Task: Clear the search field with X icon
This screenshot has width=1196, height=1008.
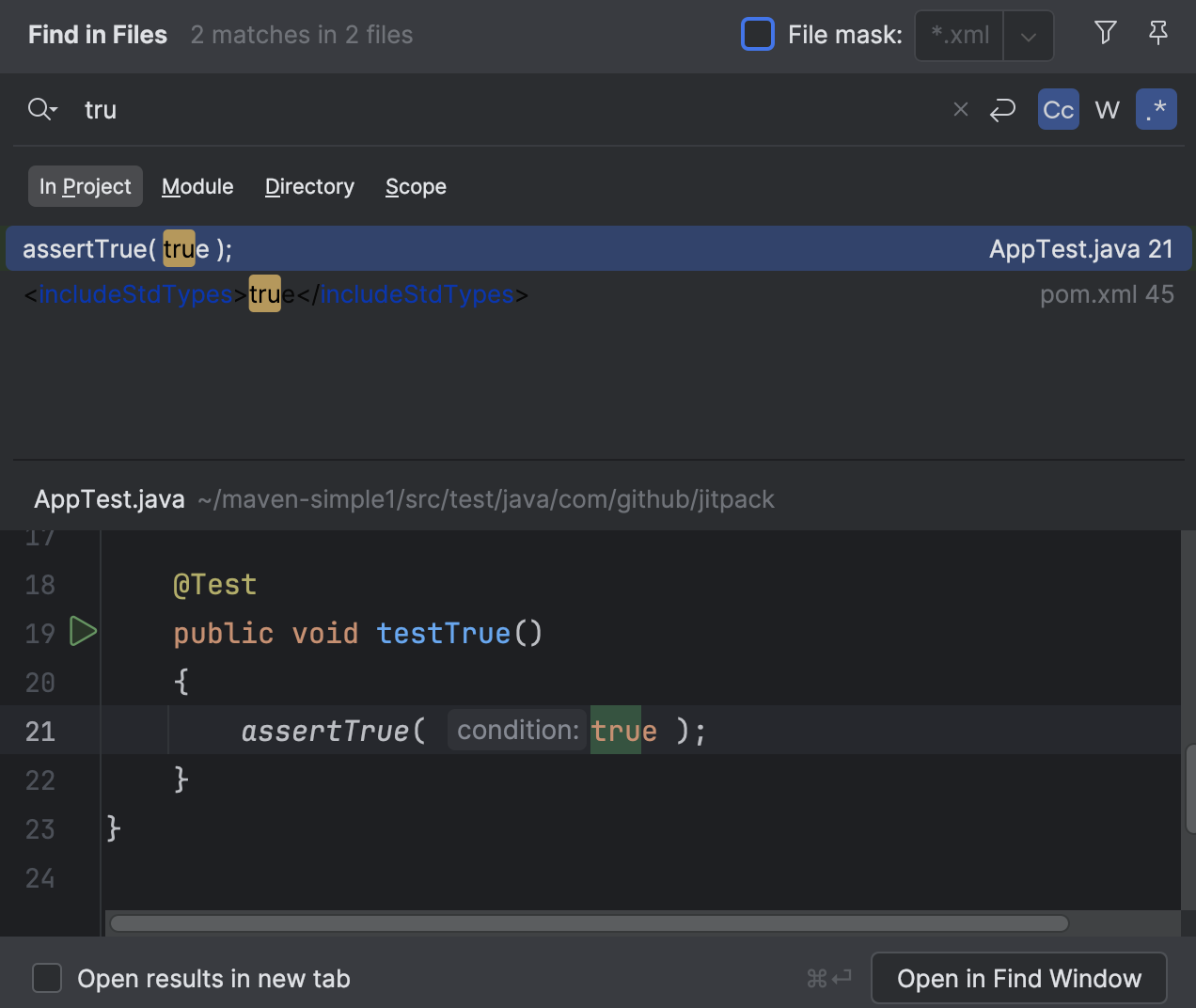Action: pyautogui.click(x=960, y=109)
